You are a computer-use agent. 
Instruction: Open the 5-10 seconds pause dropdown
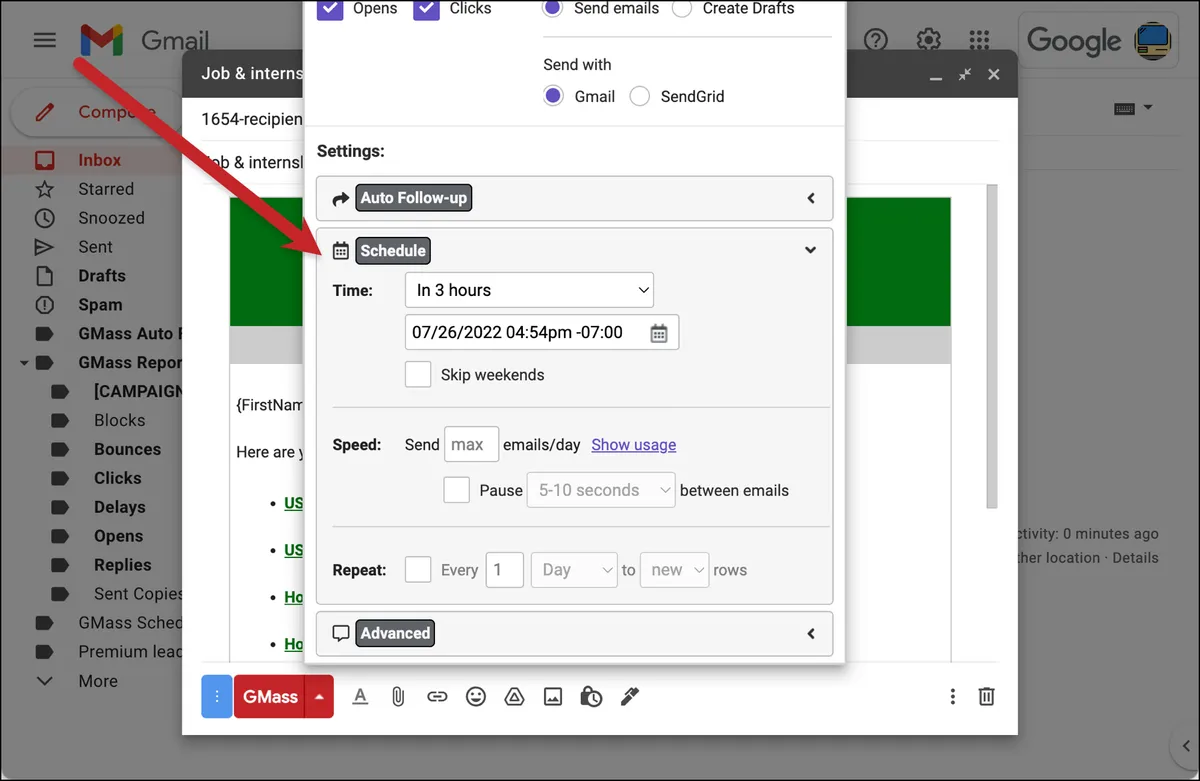click(601, 490)
